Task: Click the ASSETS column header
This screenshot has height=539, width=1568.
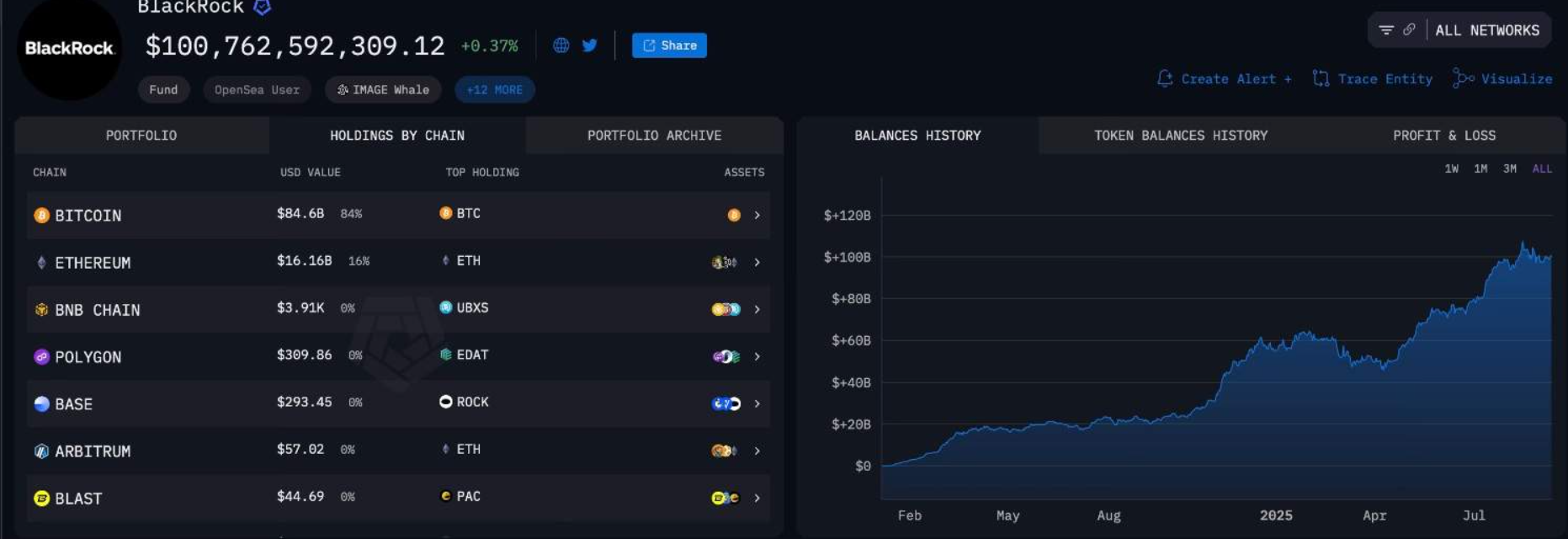Action: coord(745,173)
